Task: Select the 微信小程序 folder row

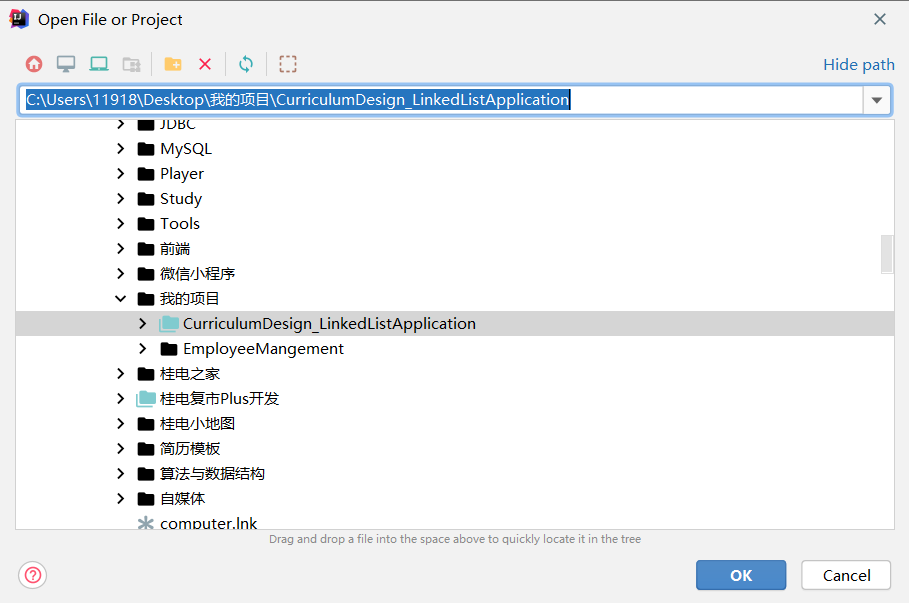Action: click(454, 274)
